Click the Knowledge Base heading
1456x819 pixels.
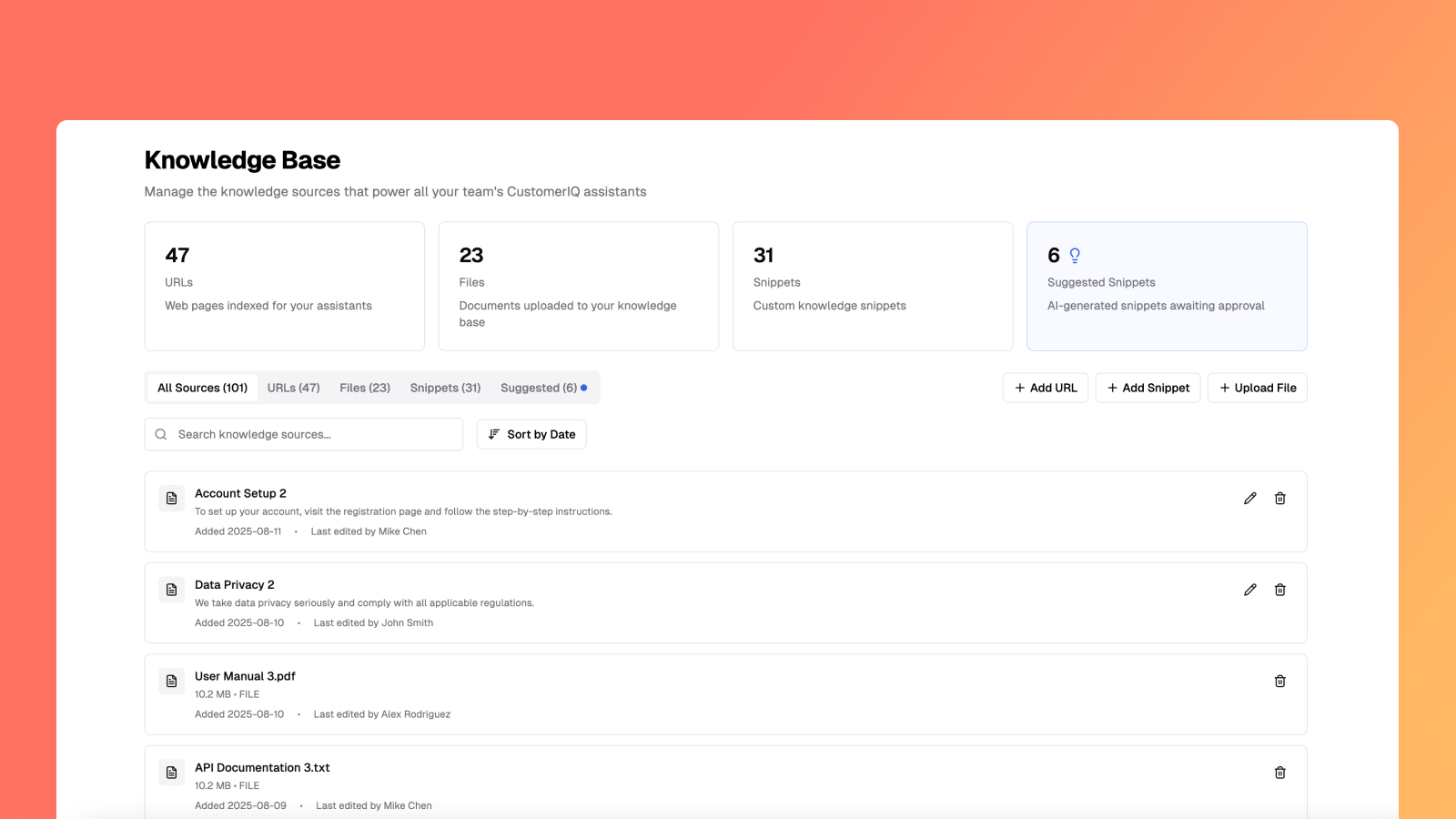[242, 160]
